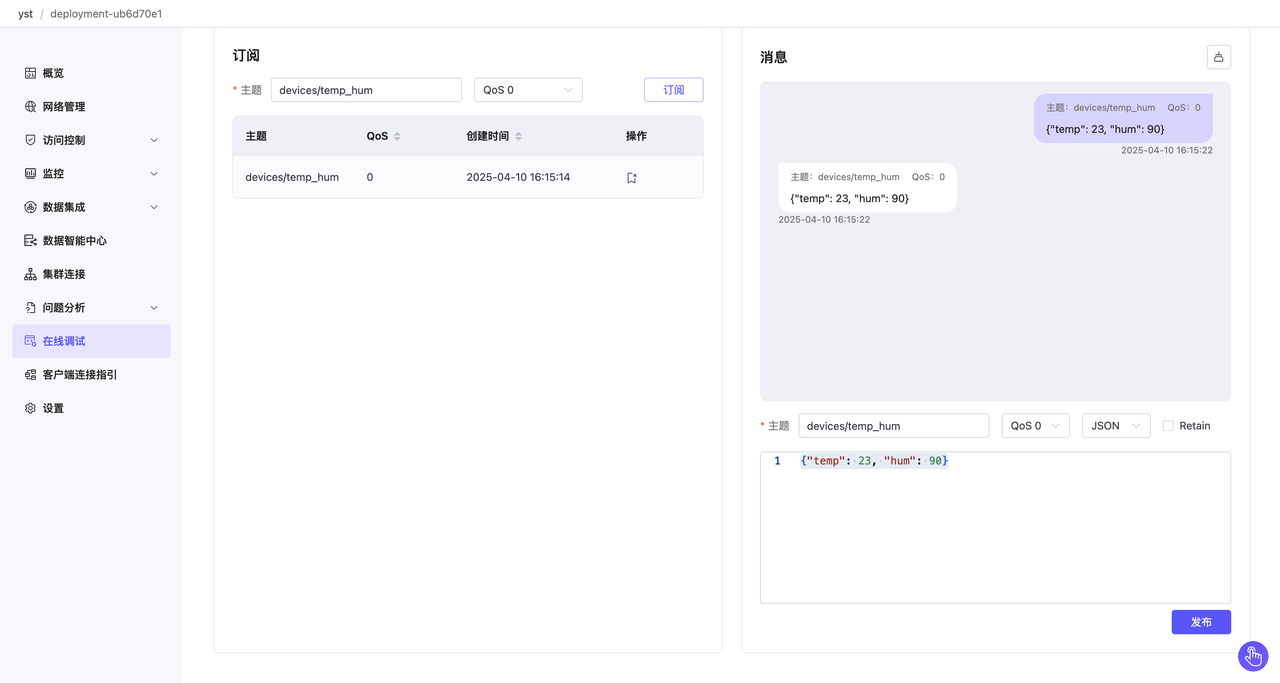
Task: Click the publish topic input field
Action: tap(893, 426)
